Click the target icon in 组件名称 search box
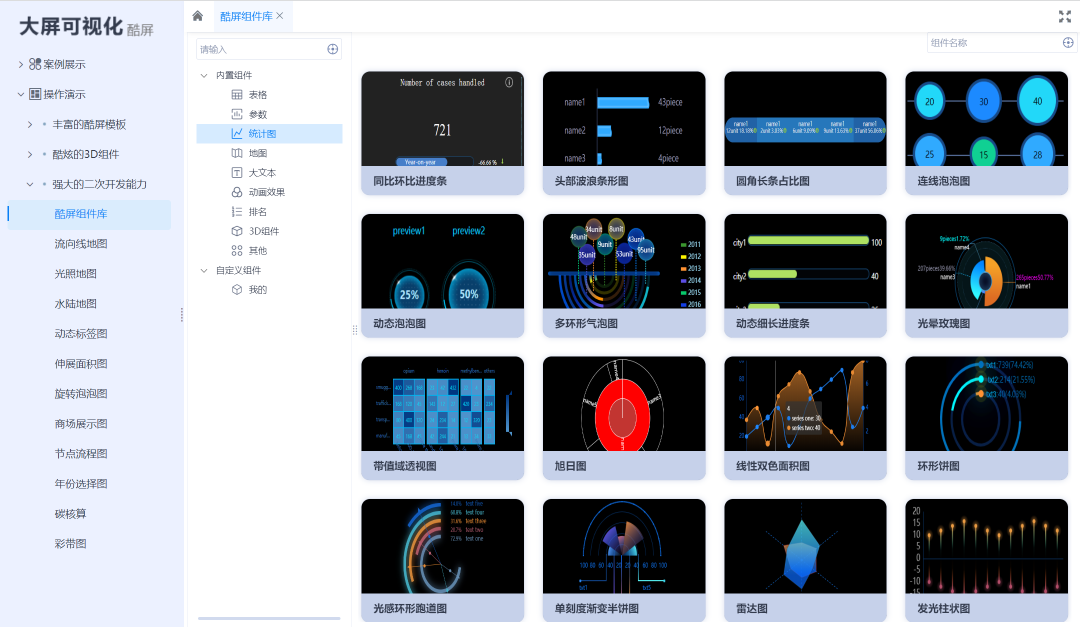The height and width of the screenshot is (627, 1080). click(1068, 43)
